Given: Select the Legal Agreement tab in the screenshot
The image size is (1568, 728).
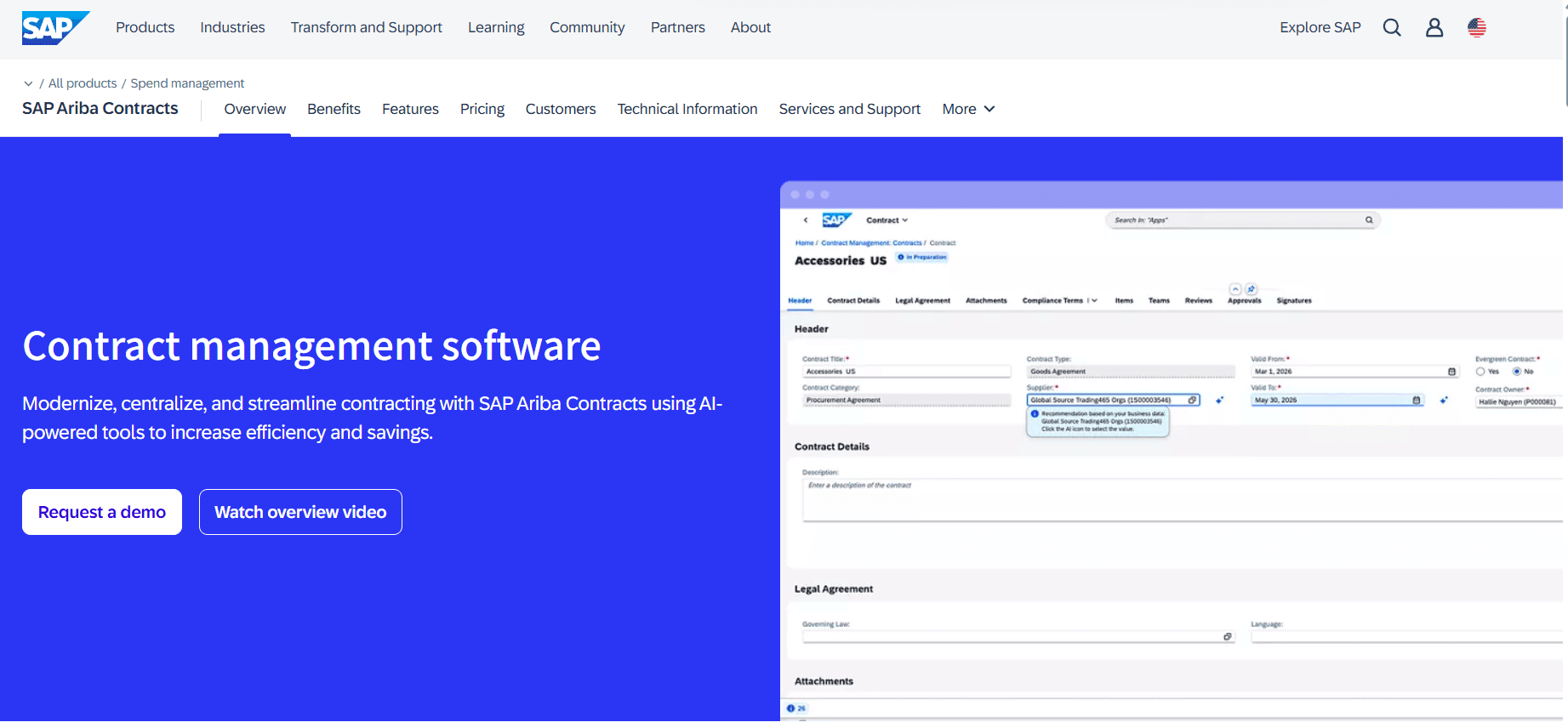Looking at the screenshot, I should tap(922, 301).
